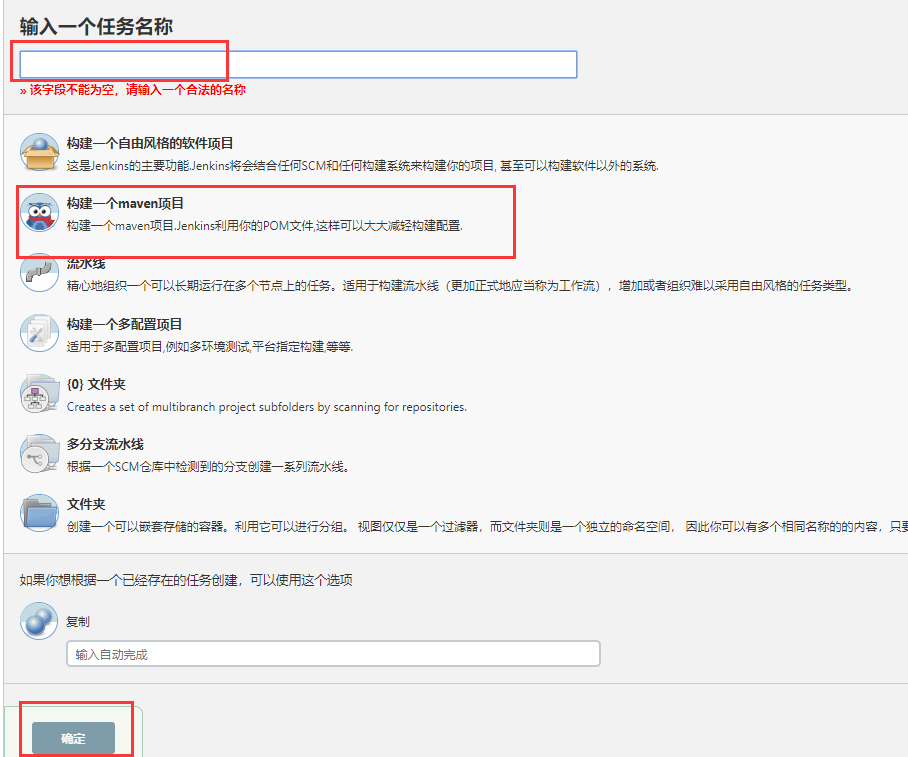Click the 复制 copy spheres icon
The image size is (908, 757).
click(x=39, y=621)
